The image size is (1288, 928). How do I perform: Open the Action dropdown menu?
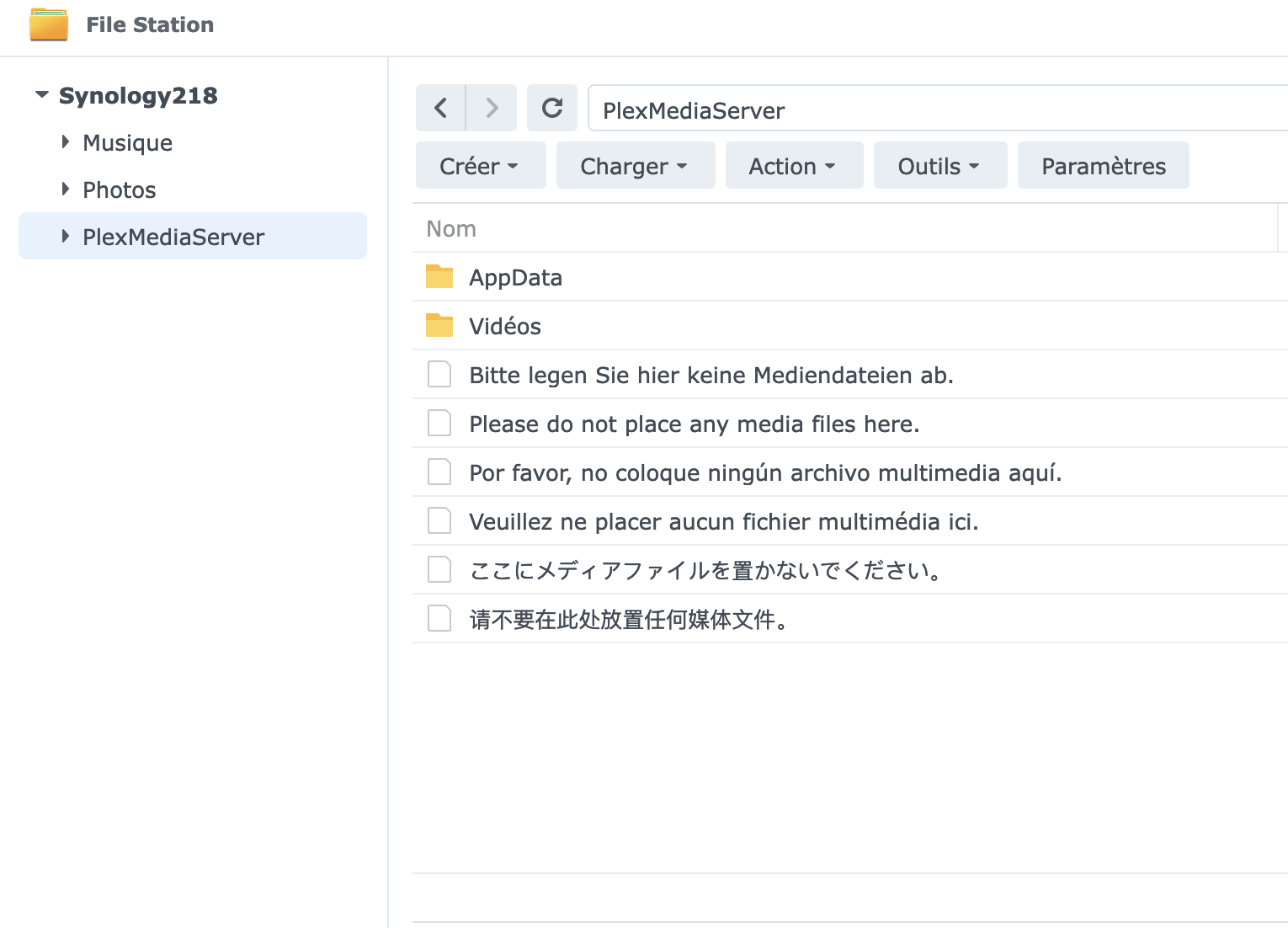click(x=794, y=165)
